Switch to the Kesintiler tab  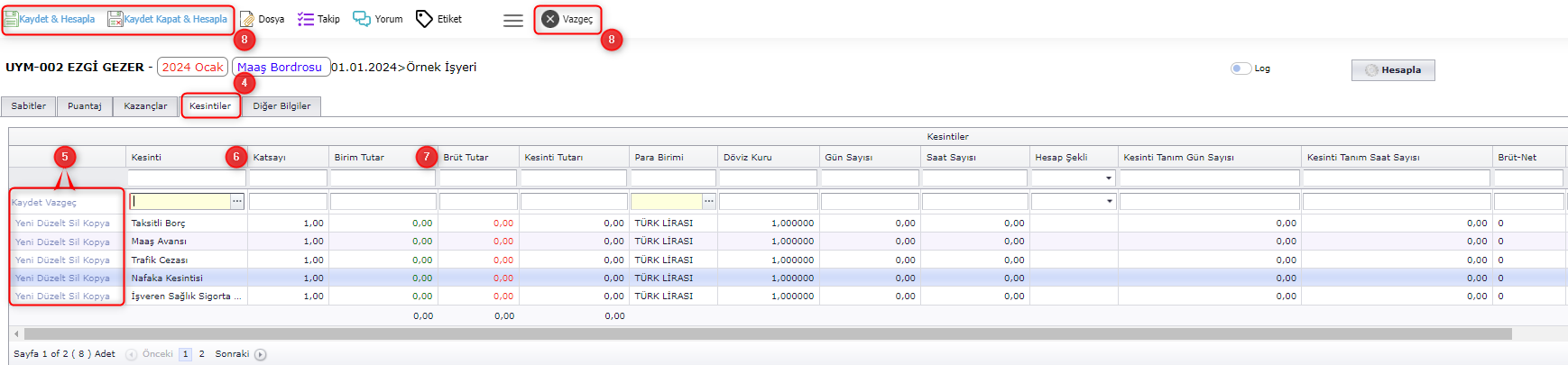click(x=210, y=106)
